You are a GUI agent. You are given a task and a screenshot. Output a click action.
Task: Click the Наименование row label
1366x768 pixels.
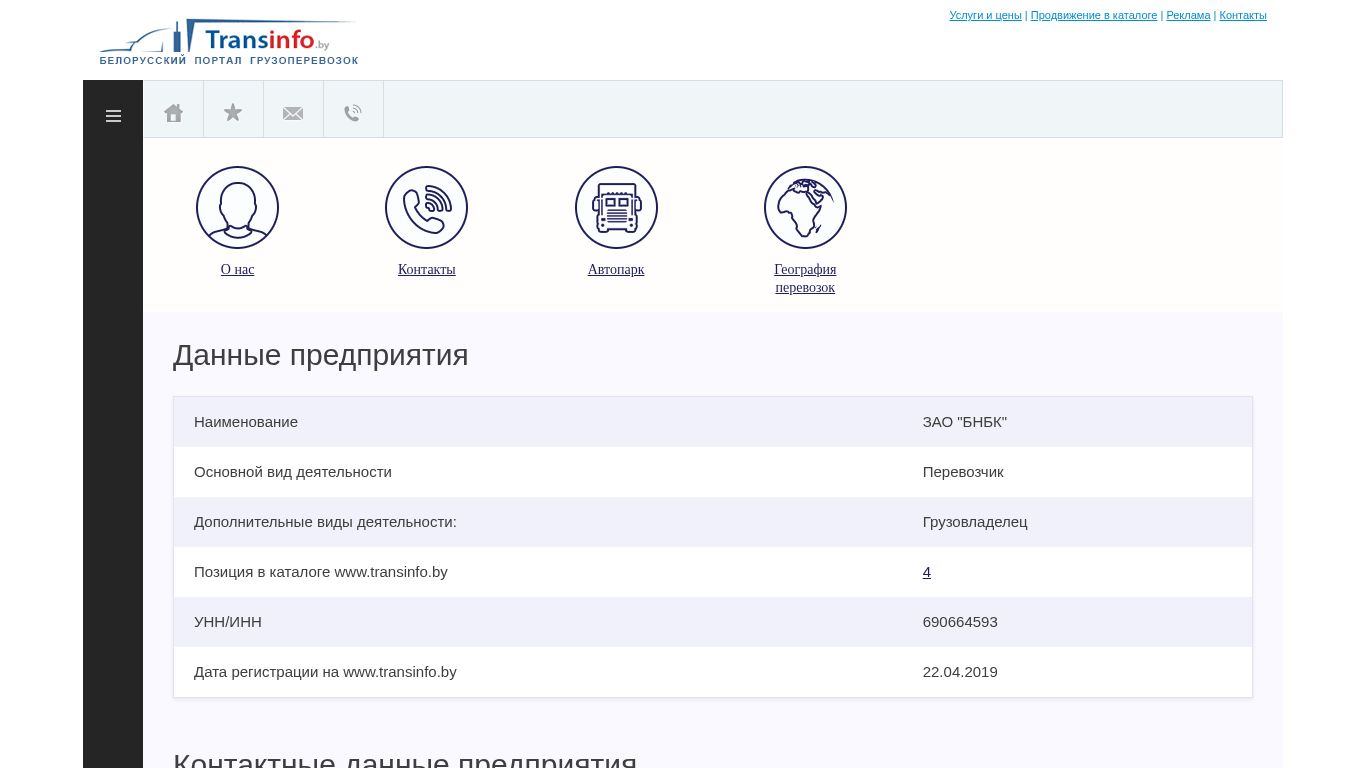coord(246,422)
